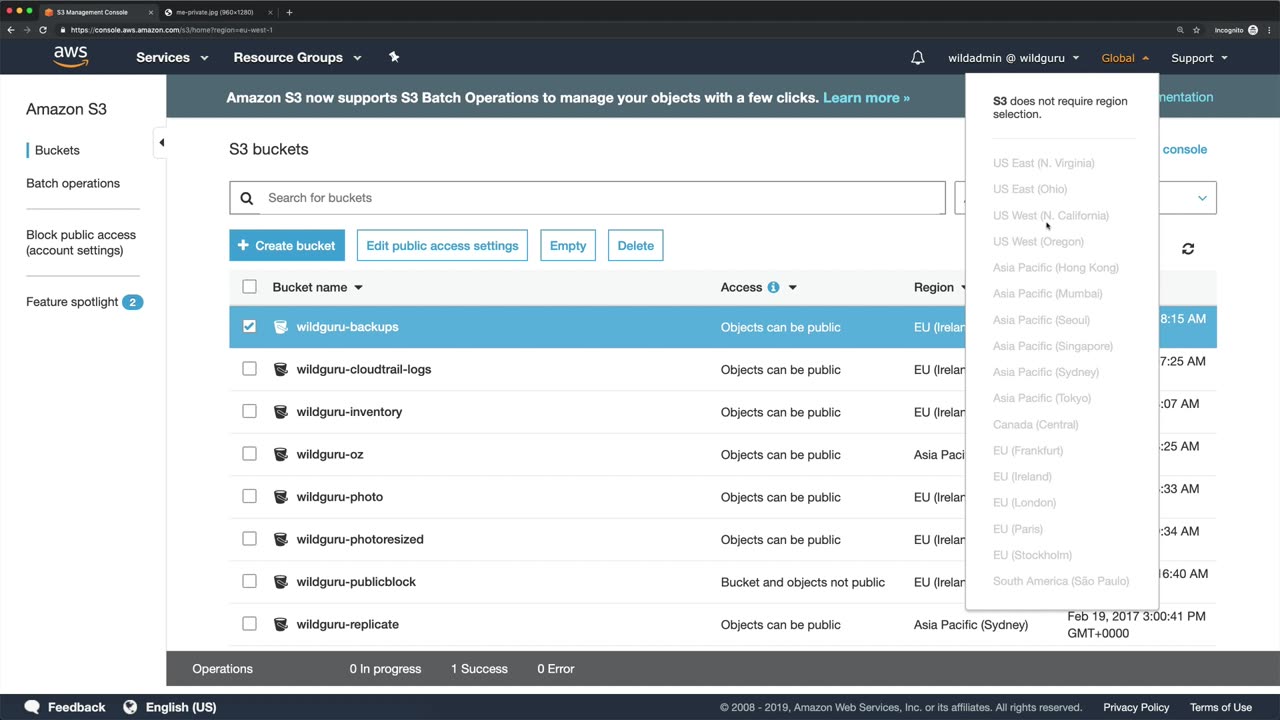Screen dimensions: 1280x720
Task: Follow the Learn more link
Action: (866, 98)
